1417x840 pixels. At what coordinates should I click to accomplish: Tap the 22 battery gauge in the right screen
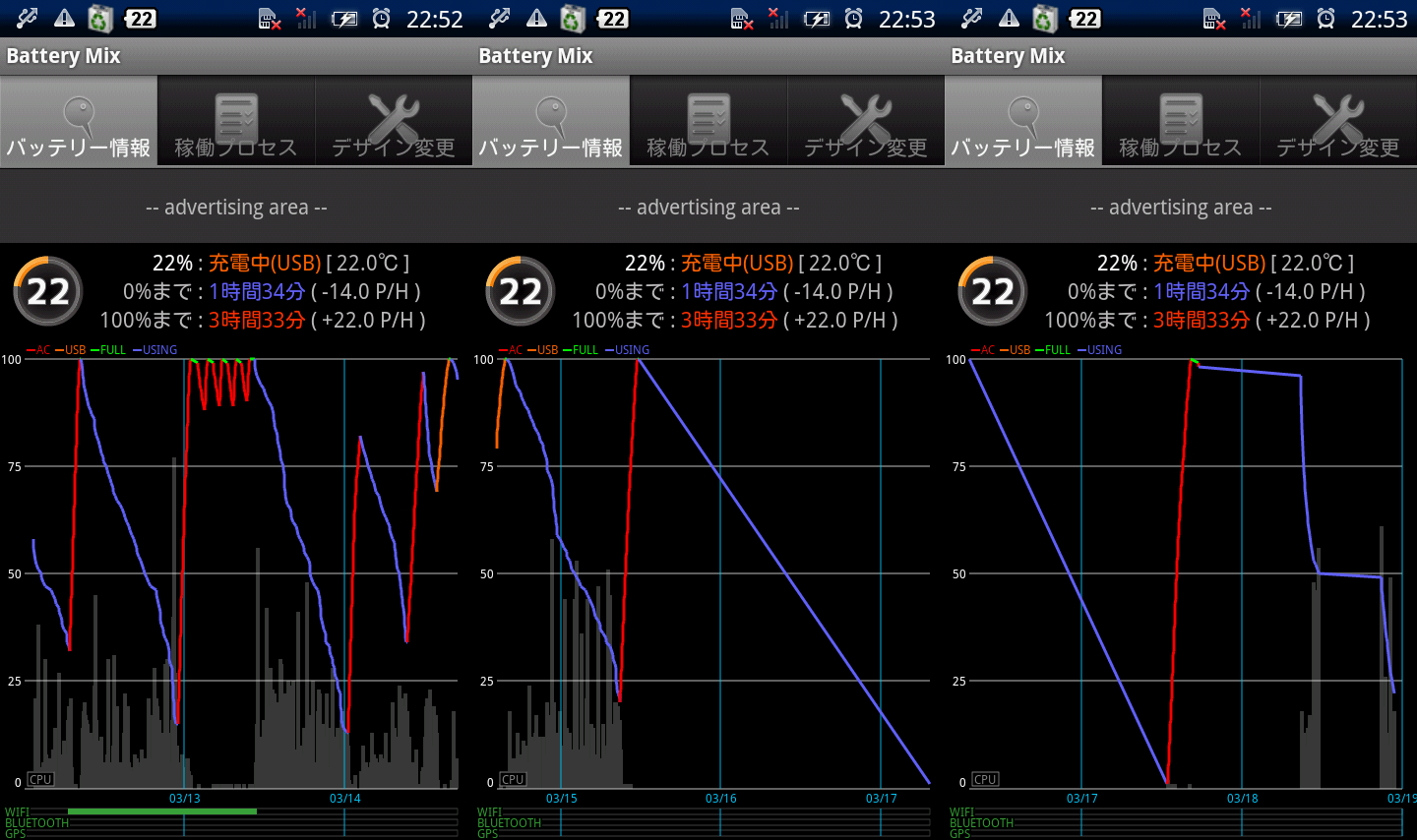pos(992,291)
